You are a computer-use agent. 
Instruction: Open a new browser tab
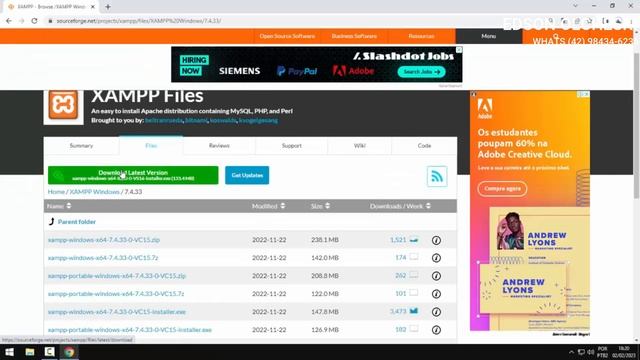(x=108, y=7)
